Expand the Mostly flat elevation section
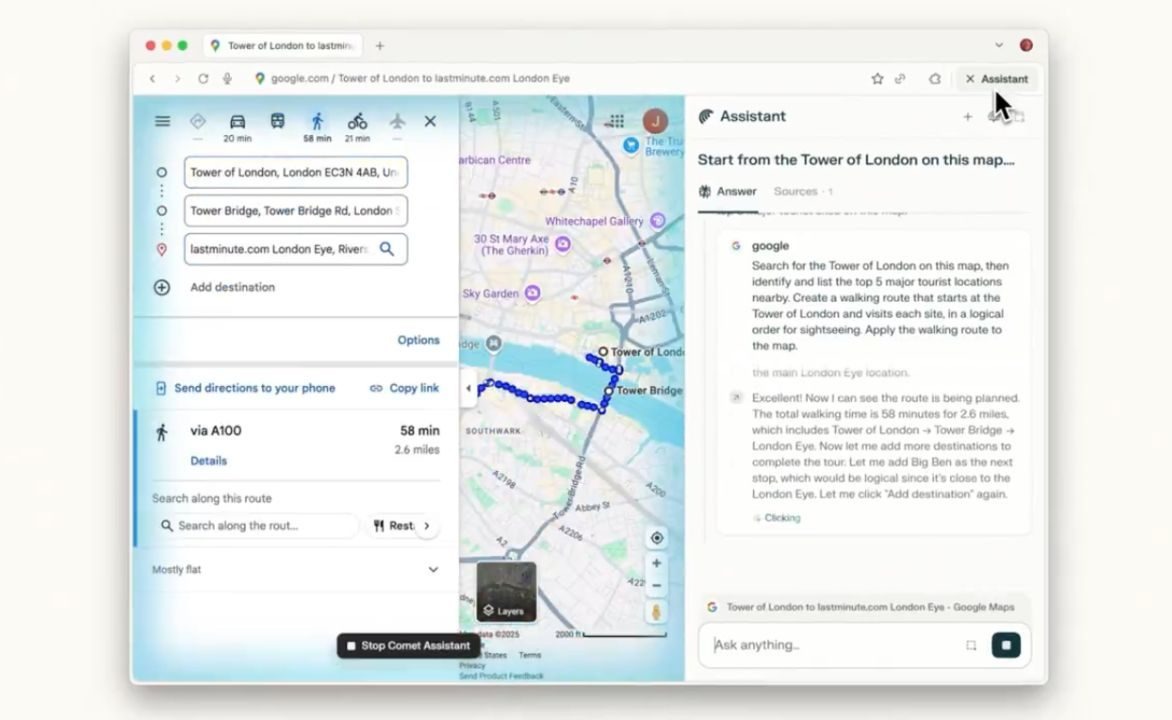1172x720 pixels. pos(433,570)
